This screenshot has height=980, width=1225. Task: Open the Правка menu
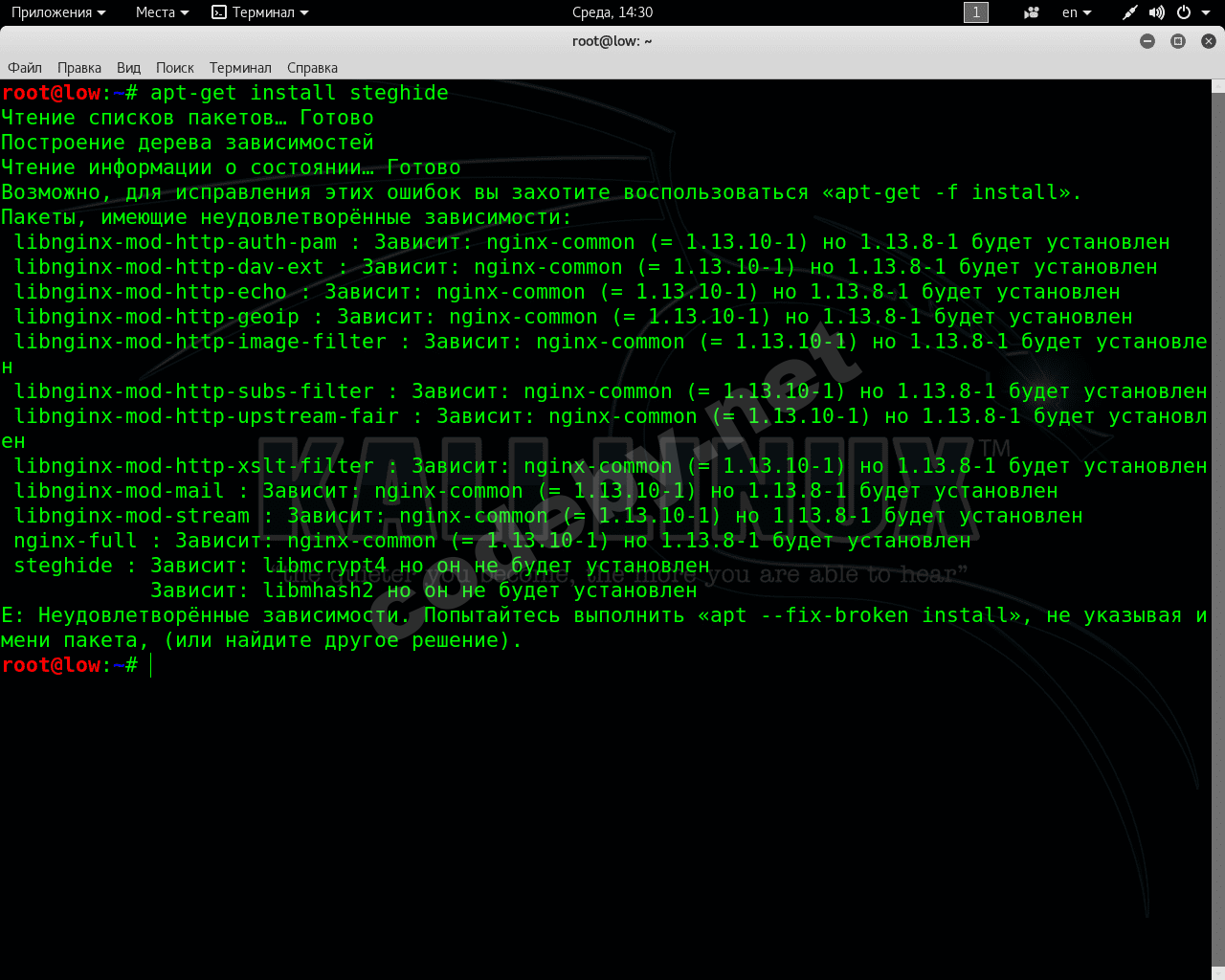79,68
